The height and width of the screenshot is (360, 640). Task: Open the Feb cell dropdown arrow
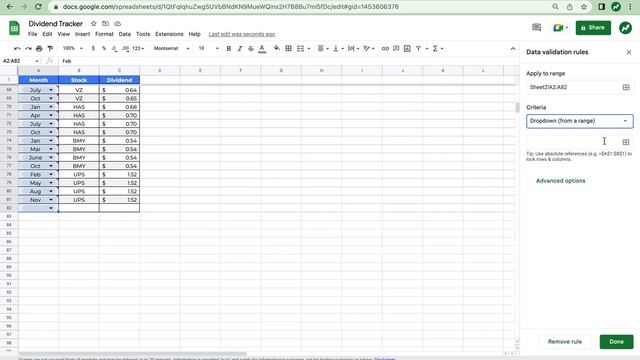(51, 175)
